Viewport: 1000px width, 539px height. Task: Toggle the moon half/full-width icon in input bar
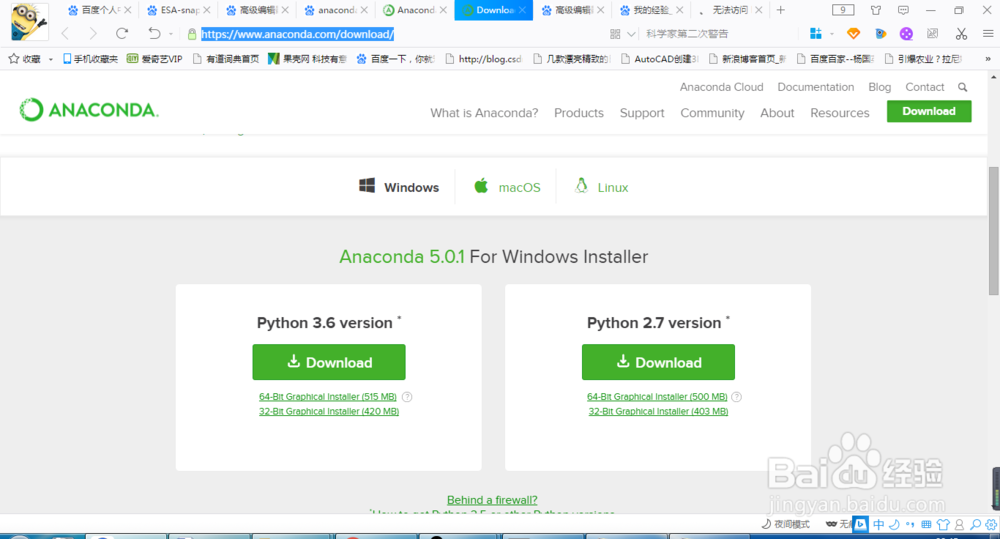click(894, 524)
